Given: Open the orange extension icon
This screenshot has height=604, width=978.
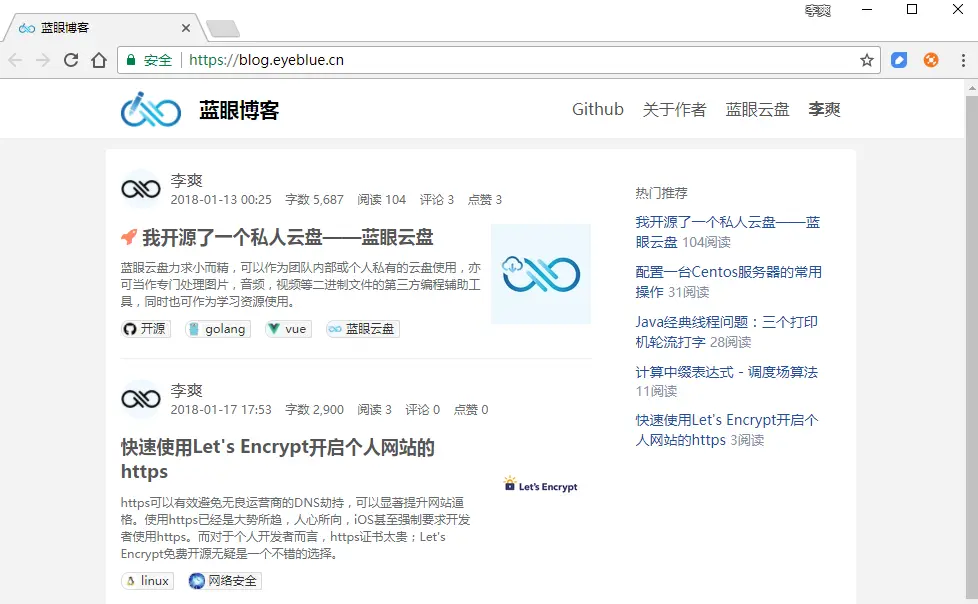Looking at the screenshot, I should 931,60.
